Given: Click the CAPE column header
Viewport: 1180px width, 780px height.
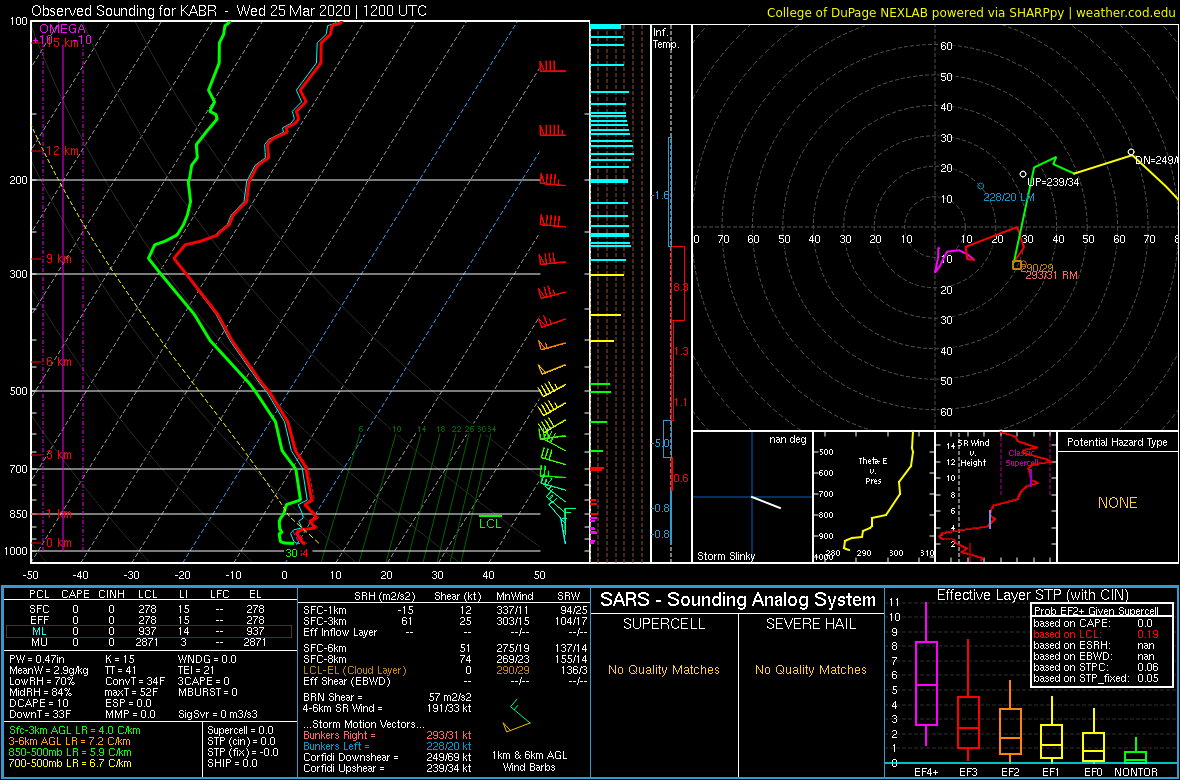Looking at the screenshot, I should point(75,594).
